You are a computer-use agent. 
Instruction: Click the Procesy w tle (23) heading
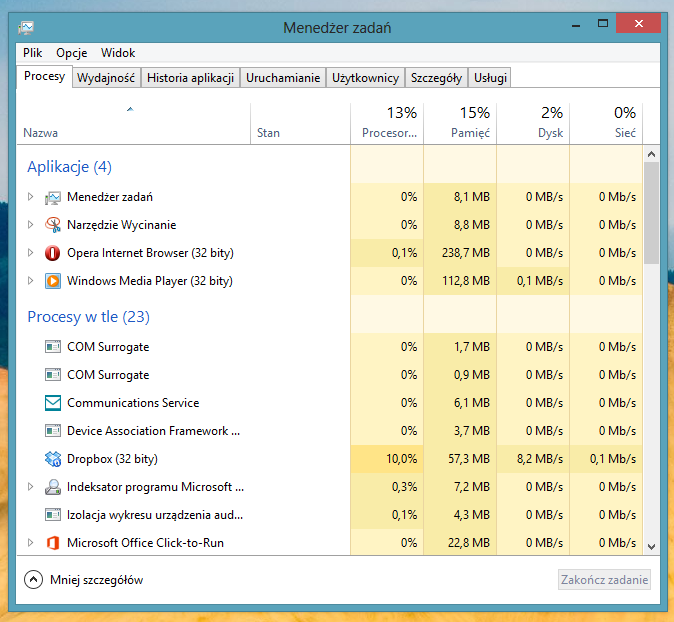point(89,317)
